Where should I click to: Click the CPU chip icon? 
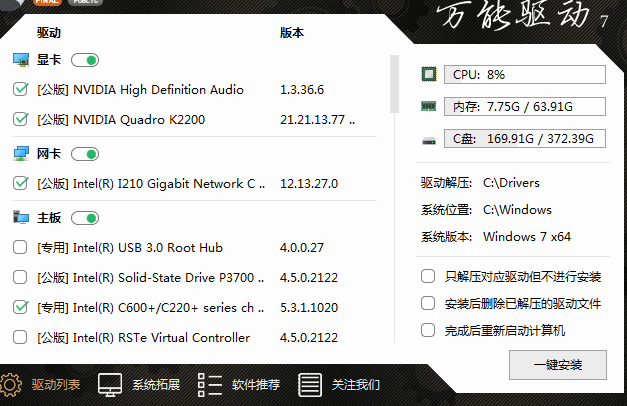(429, 74)
